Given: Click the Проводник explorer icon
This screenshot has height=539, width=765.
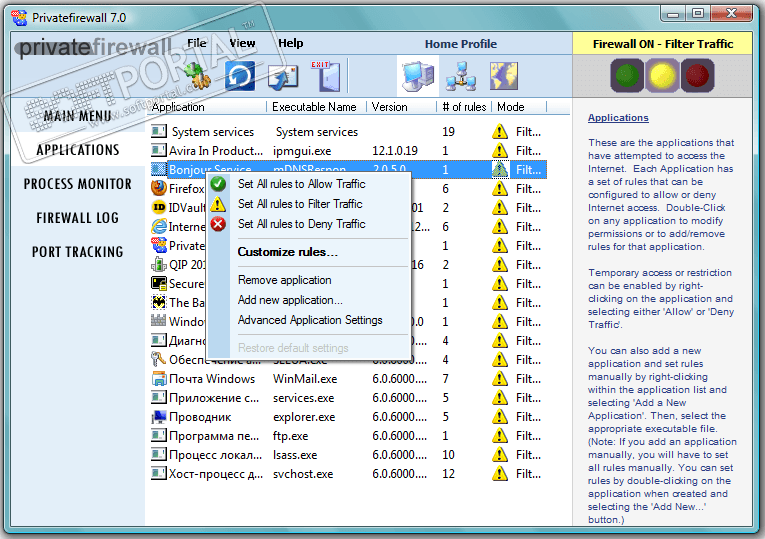Looking at the screenshot, I should pyautogui.click(x=159, y=417).
